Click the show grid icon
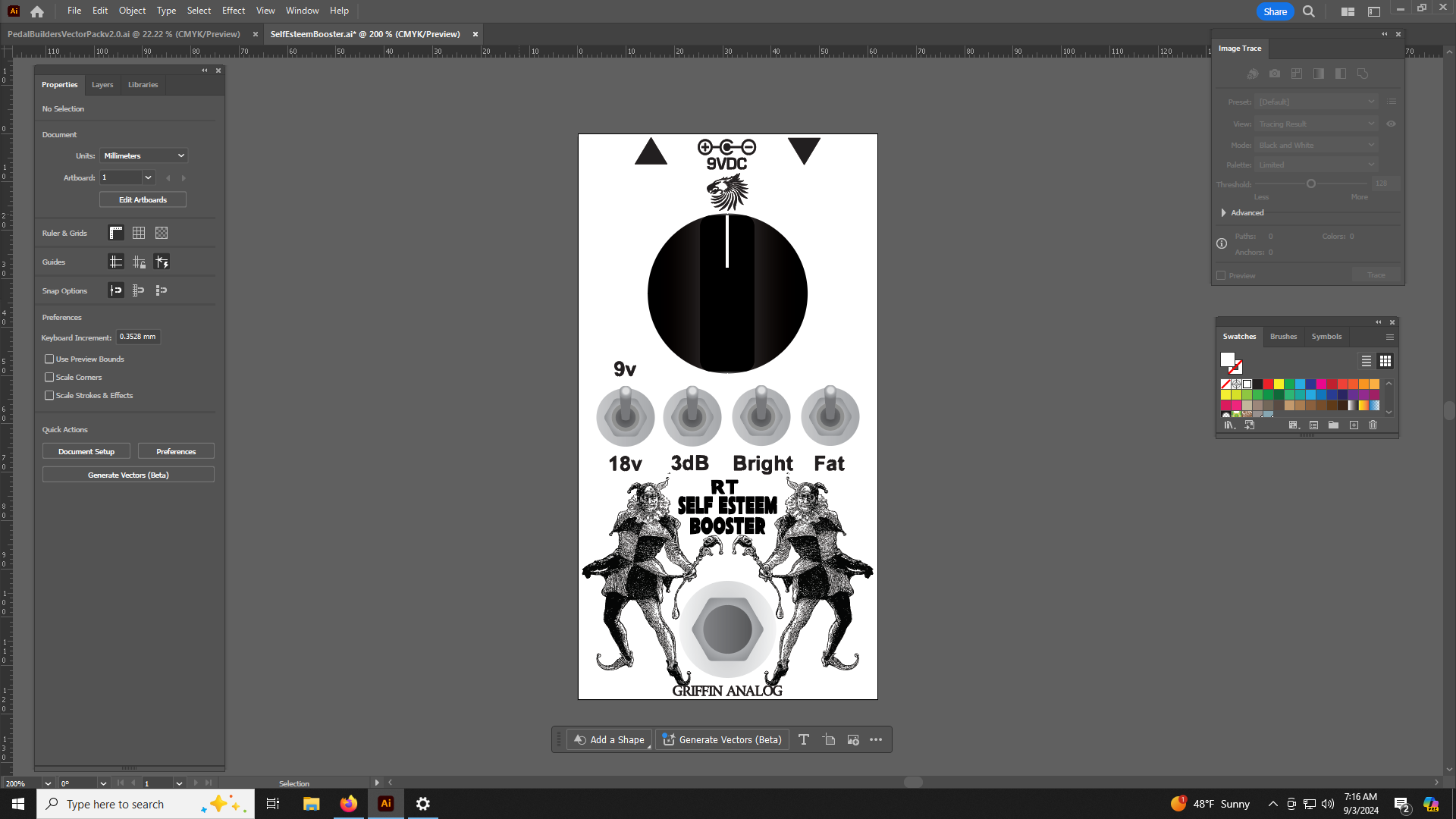The image size is (1456, 819). [x=139, y=233]
